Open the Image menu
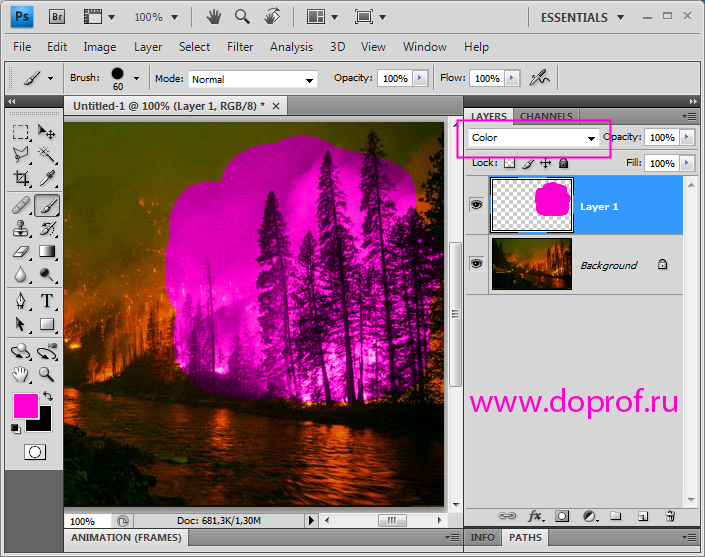This screenshot has height=557, width=705. click(x=99, y=47)
